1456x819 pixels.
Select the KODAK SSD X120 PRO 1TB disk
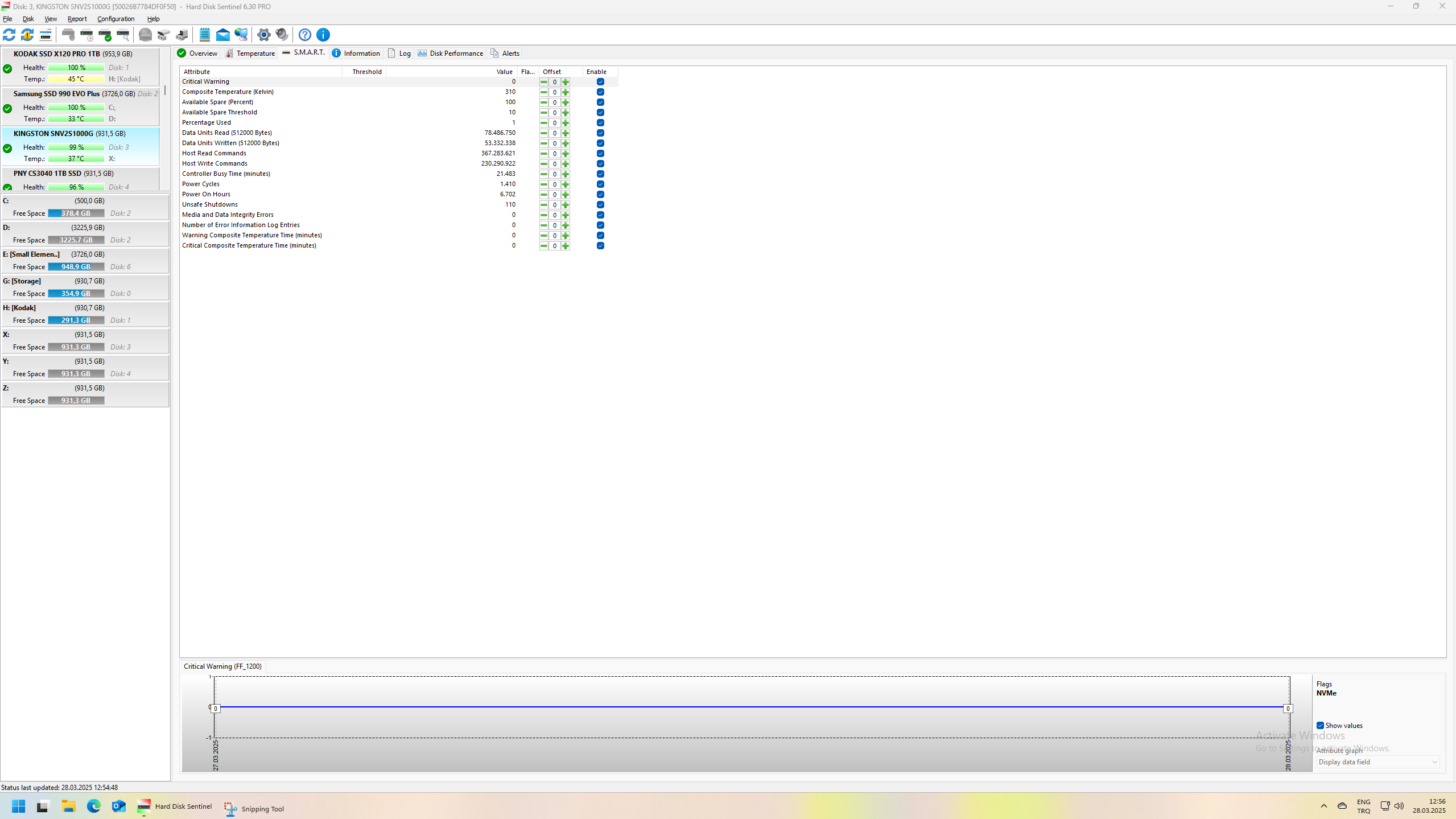click(x=80, y=67)
